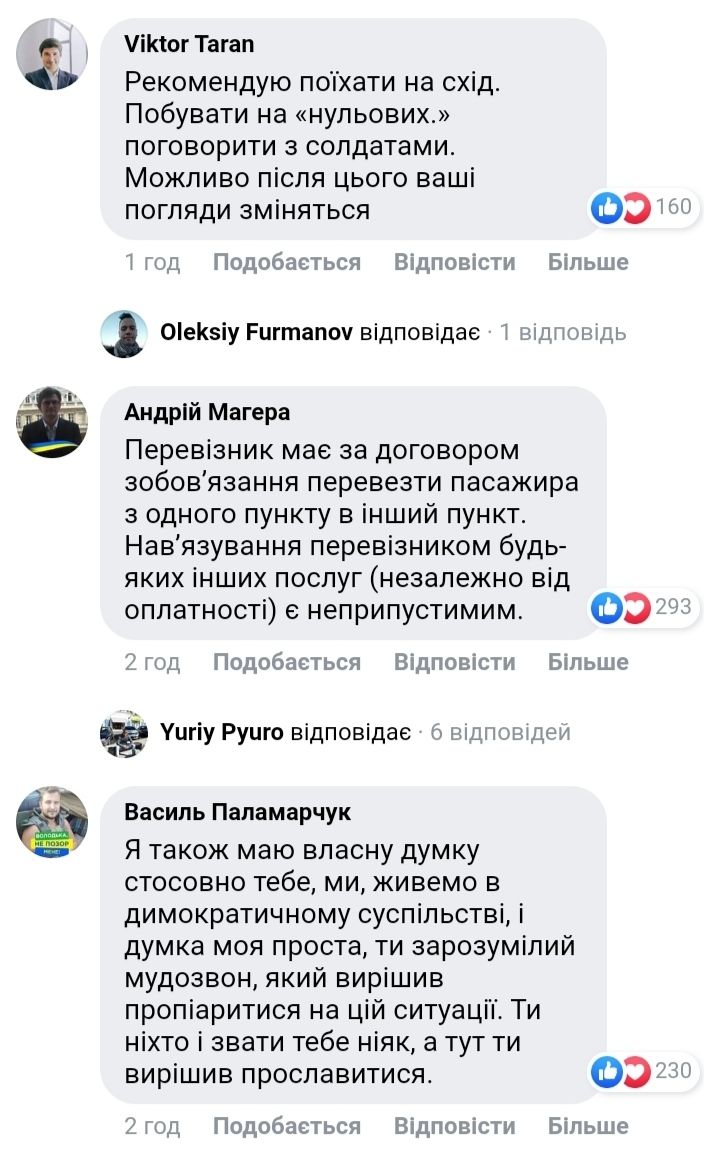Like Василь Паламарчук's comment with Подобається
720x1157 pixels.
pos(286,1126)
